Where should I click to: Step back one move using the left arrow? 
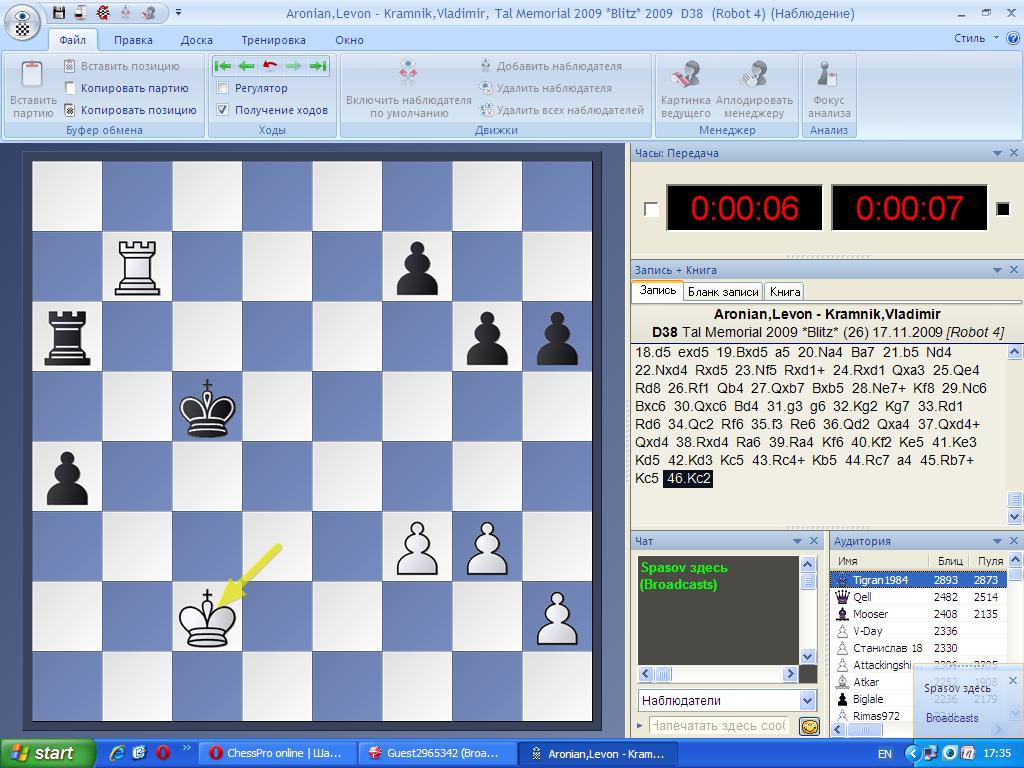[246, 66]
